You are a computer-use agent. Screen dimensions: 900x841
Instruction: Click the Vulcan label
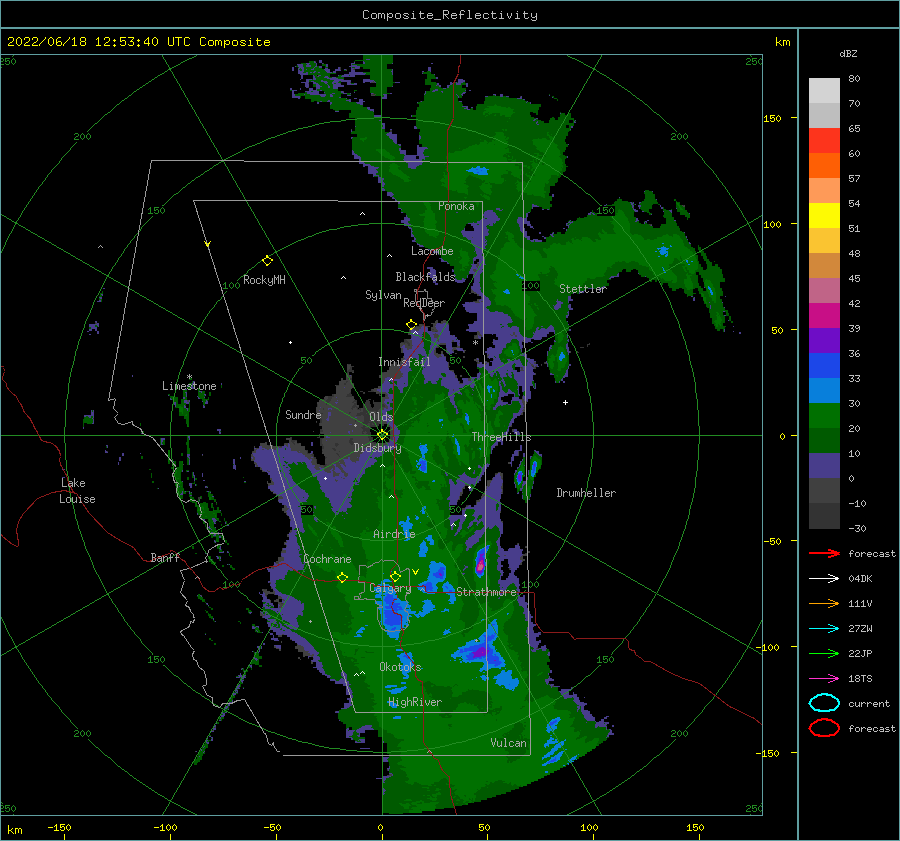coord(509,743)
